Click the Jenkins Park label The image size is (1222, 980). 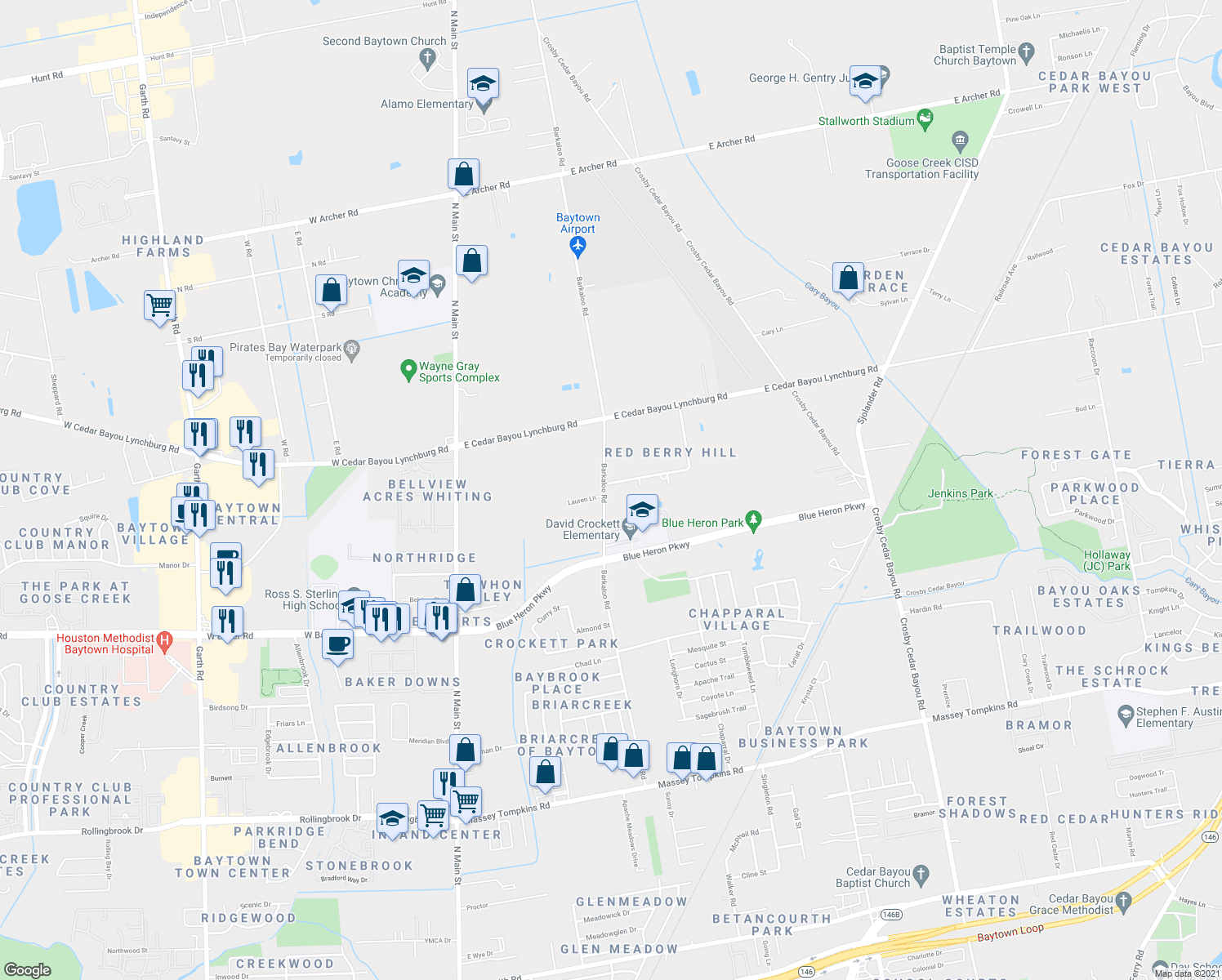pos(961,493)
